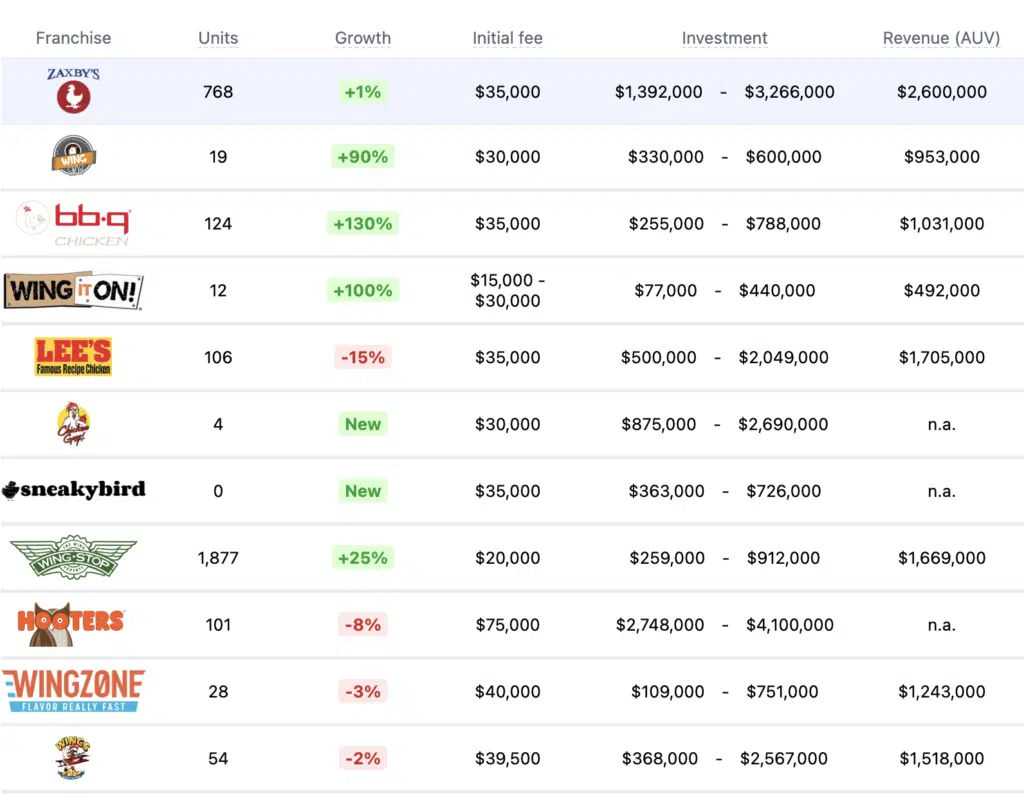Click the New badge for sneakybird
Screen dimensions: 1024x801
(363, 491)
